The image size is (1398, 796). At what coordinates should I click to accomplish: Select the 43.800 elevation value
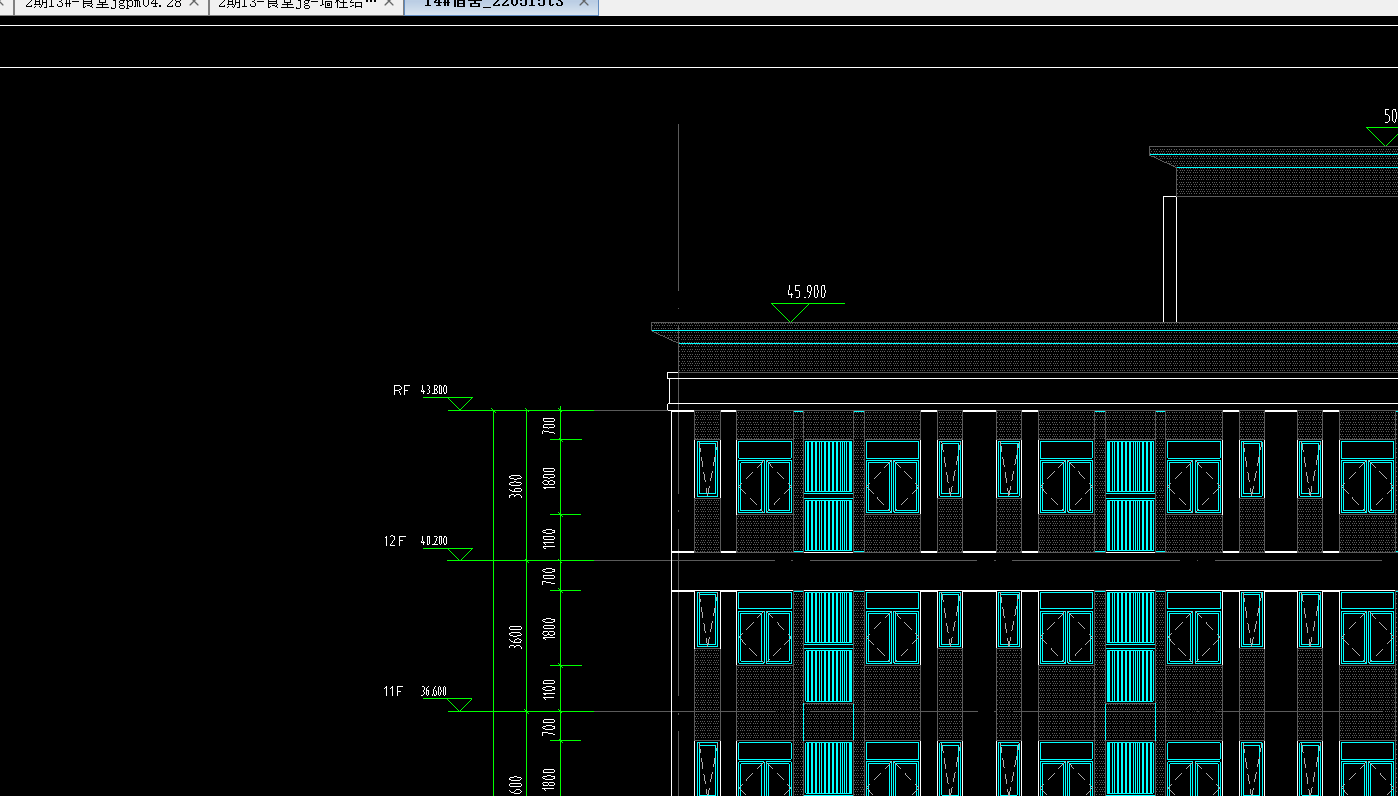[433, 390]
